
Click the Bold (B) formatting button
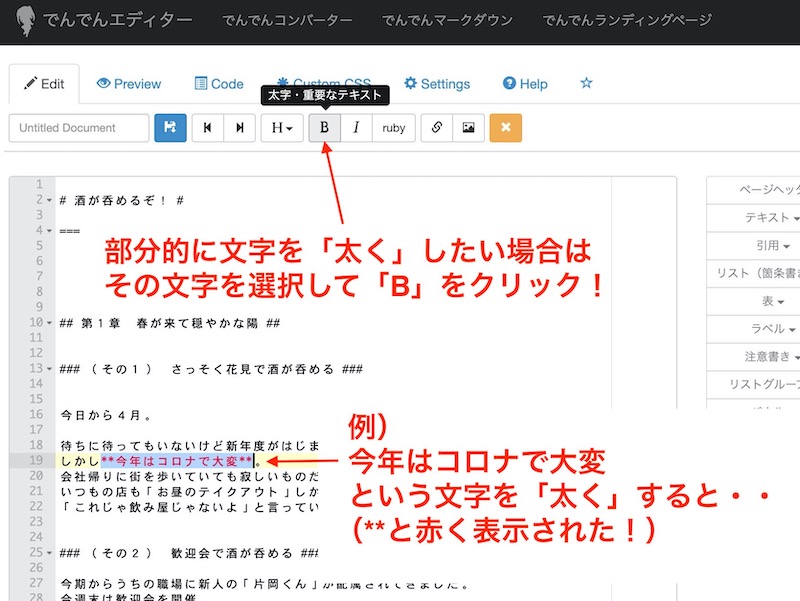324,128
